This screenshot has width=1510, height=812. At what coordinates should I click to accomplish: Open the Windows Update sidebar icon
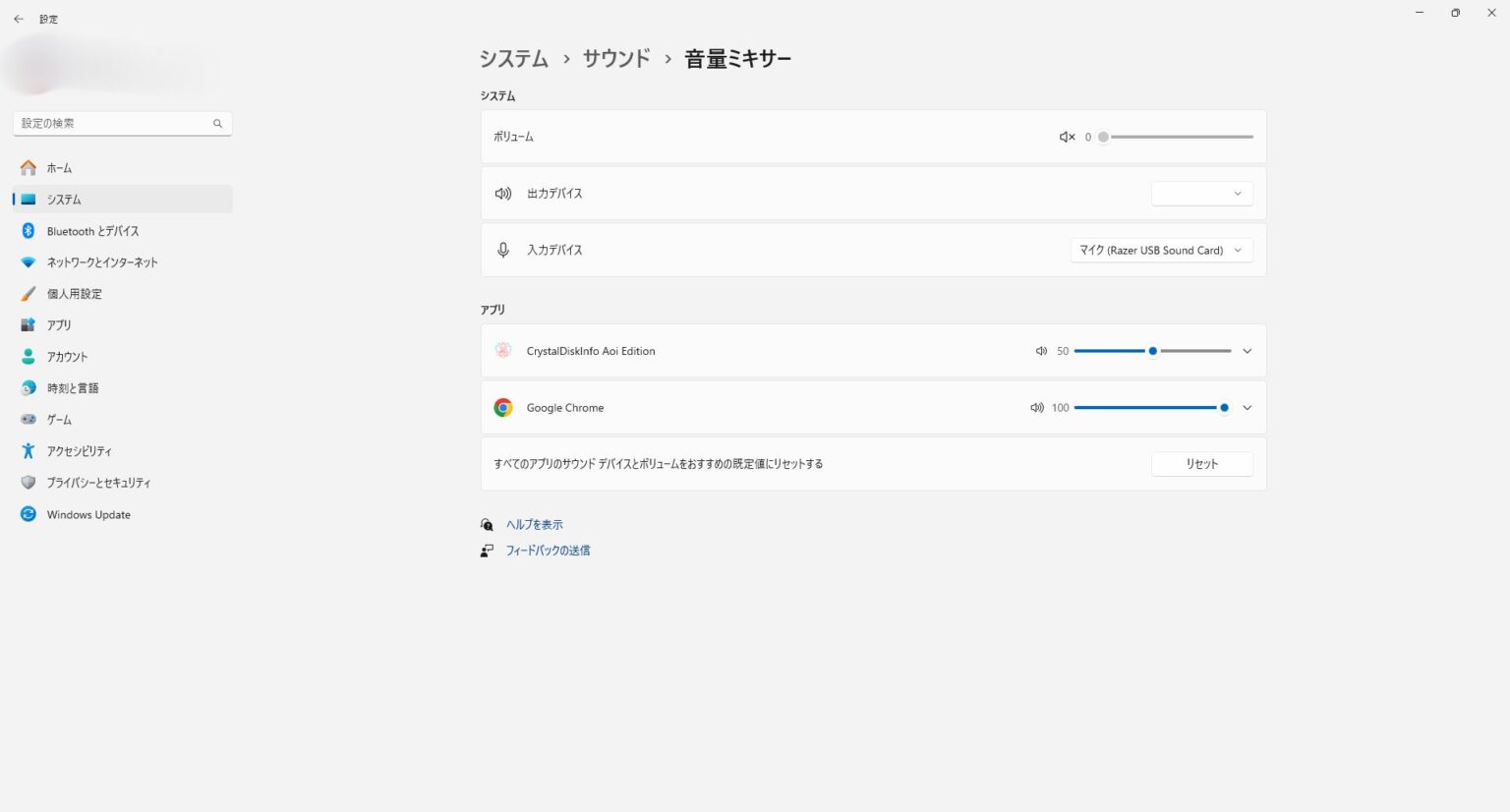pos(29,514)
